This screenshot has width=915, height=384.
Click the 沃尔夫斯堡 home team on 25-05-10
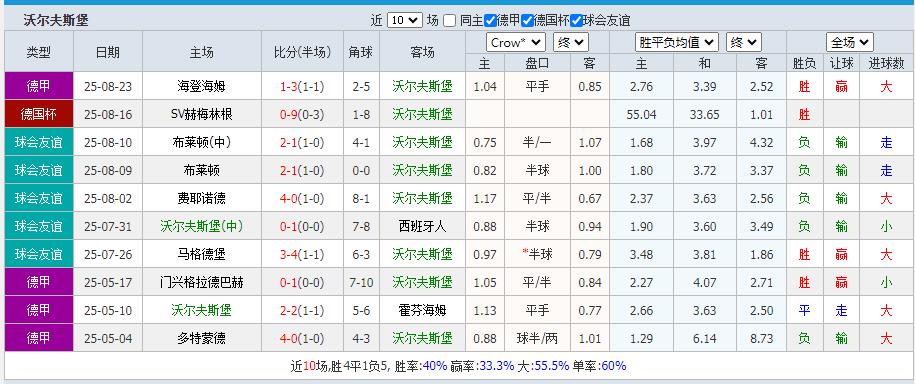[201, 311]
